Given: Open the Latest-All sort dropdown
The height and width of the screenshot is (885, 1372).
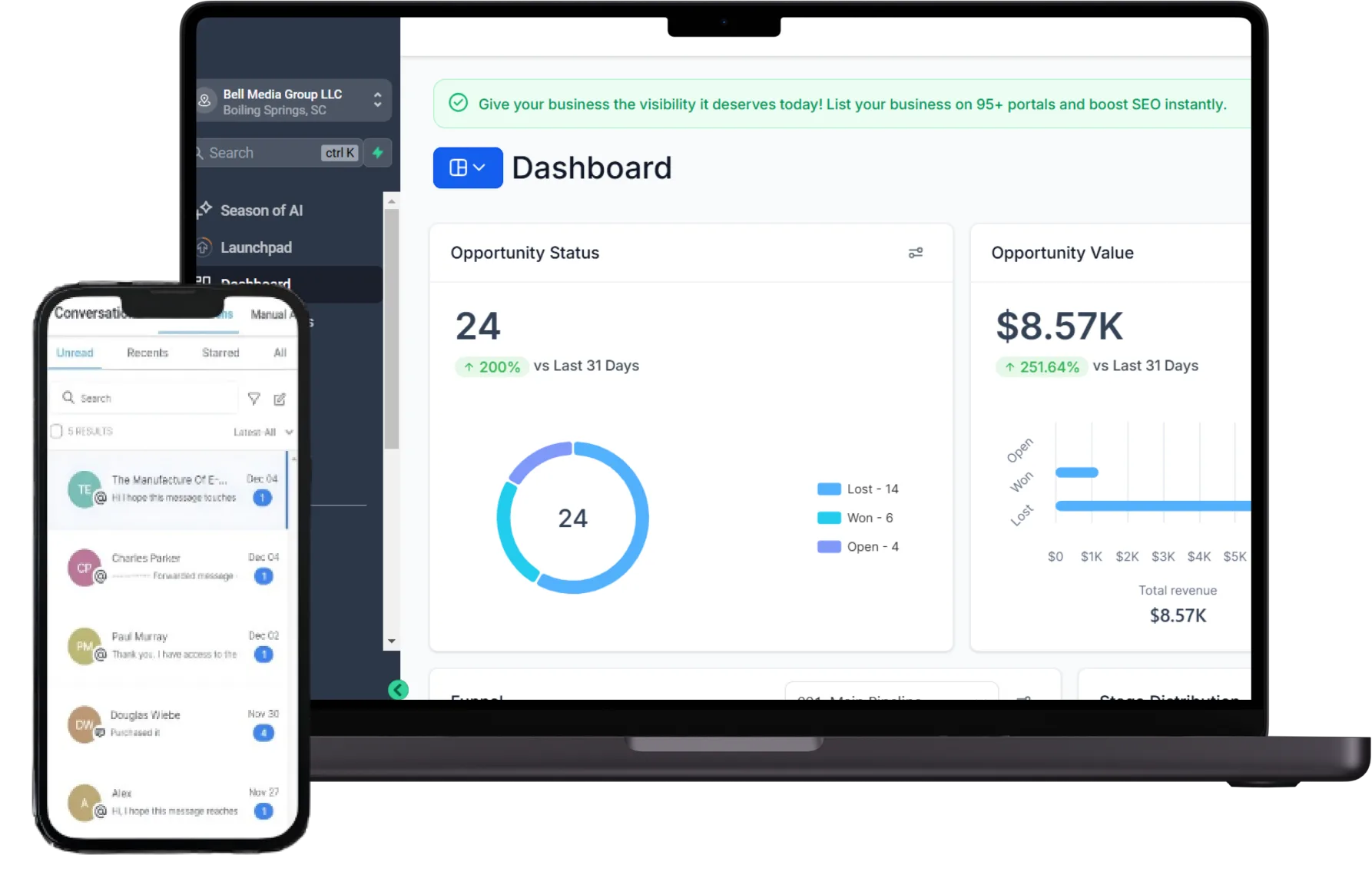Looking at the screenshot, I should coord(263,433).
